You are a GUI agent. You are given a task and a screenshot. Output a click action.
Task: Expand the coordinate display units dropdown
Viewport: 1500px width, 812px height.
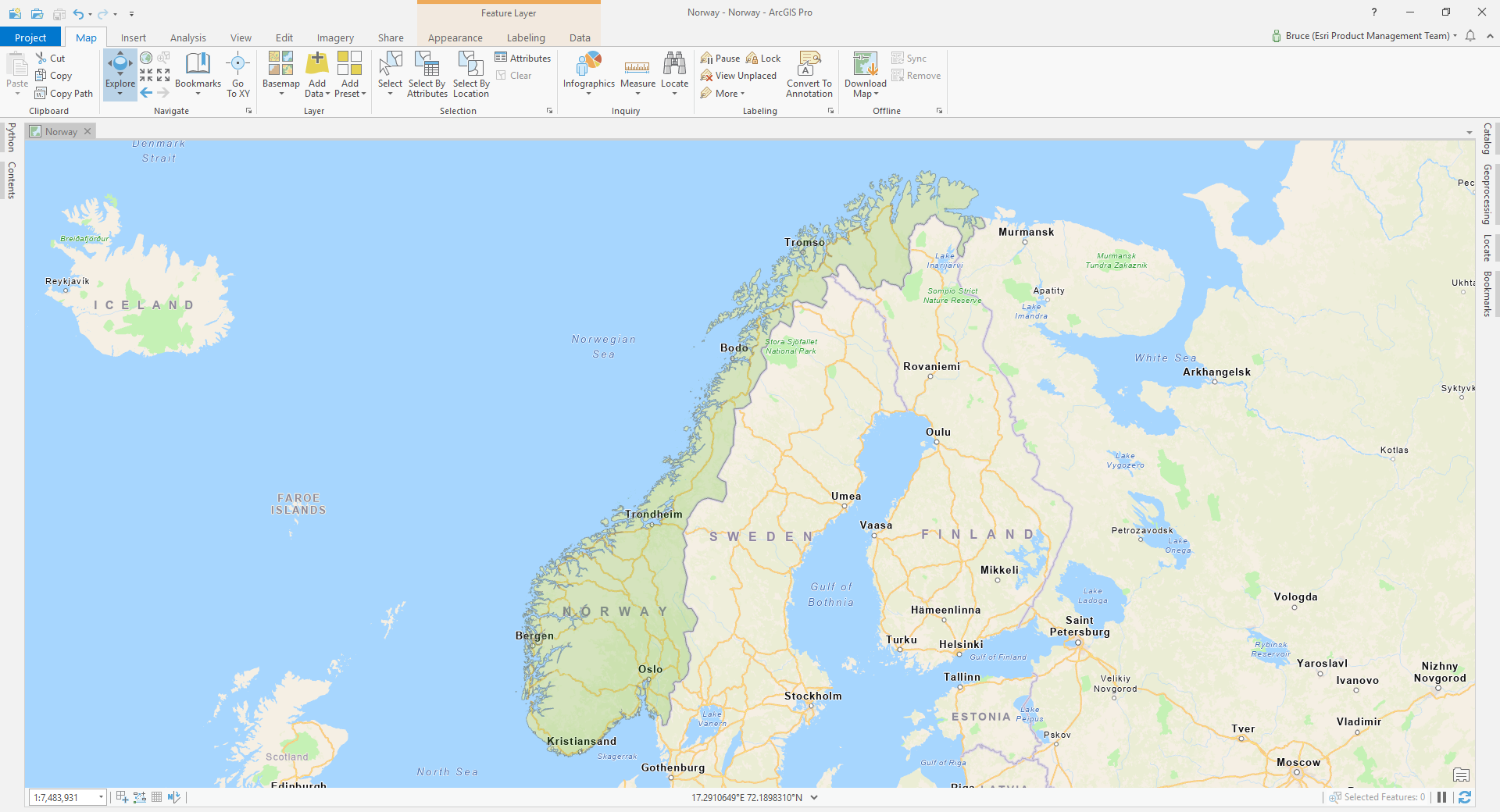[815, 797]
